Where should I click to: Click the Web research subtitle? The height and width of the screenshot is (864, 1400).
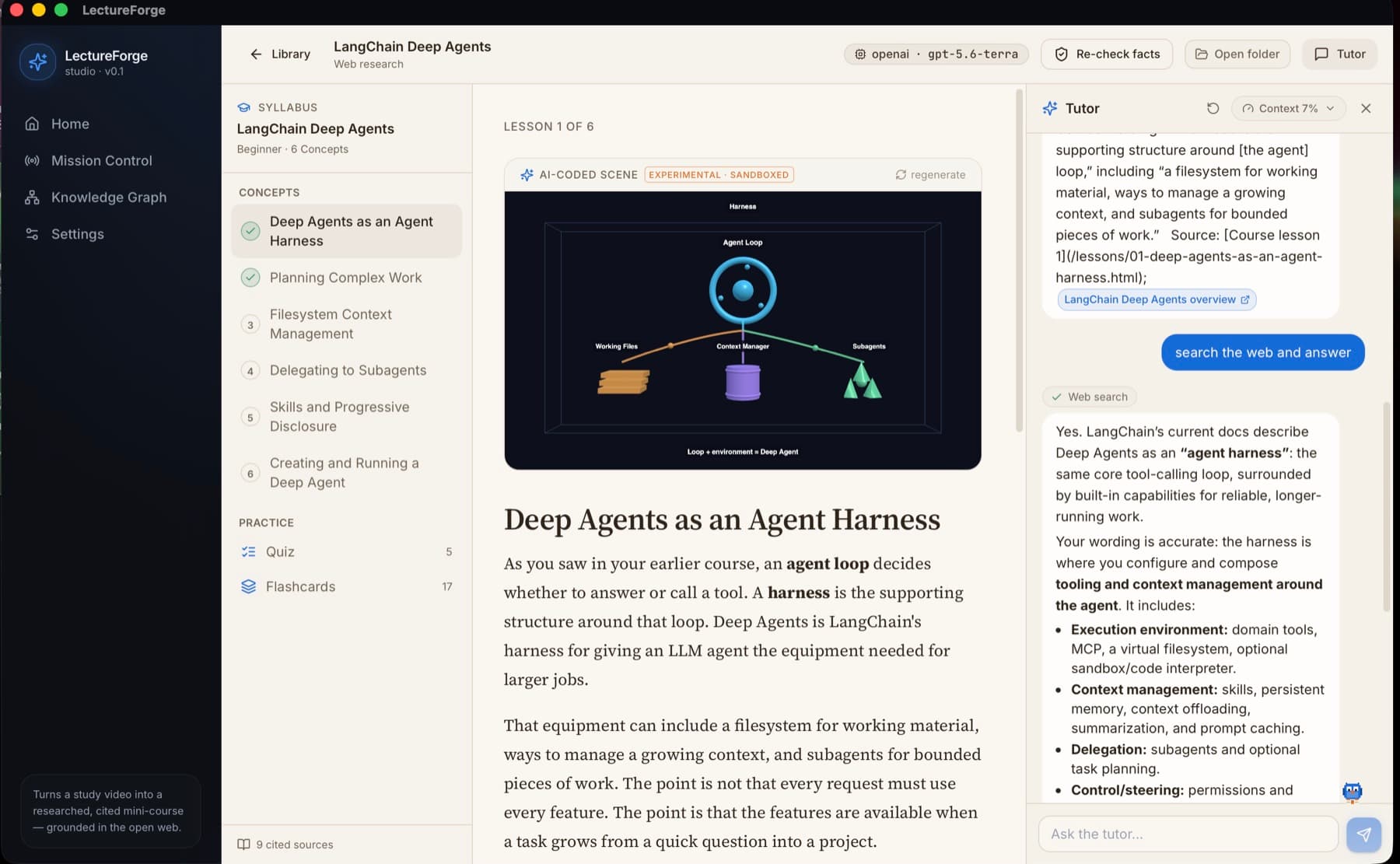[x=369, y=65]
